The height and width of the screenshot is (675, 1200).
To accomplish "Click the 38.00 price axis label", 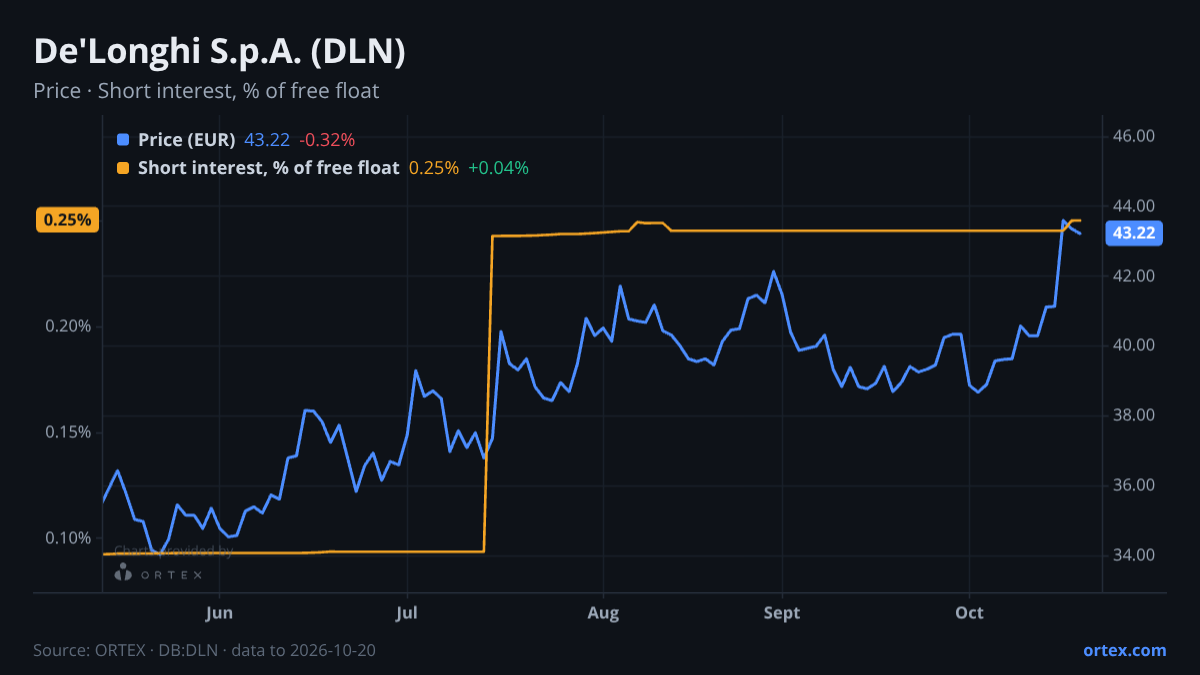I will 1134,416.
